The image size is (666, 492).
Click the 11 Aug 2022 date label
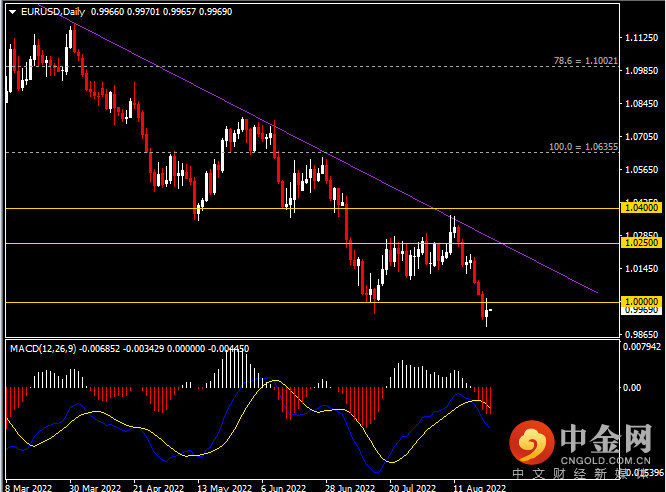[480, 488]
